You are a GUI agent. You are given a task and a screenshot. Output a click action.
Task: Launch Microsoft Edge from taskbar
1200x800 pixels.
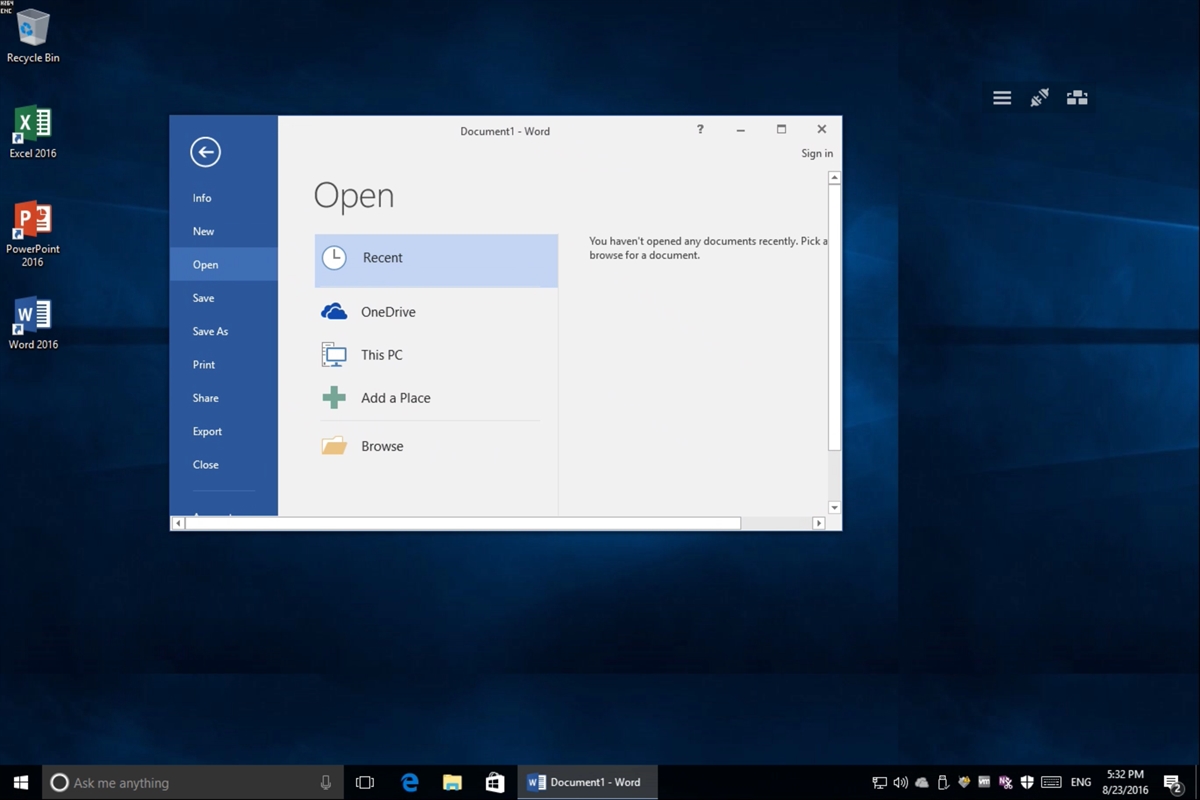(410, 782)
